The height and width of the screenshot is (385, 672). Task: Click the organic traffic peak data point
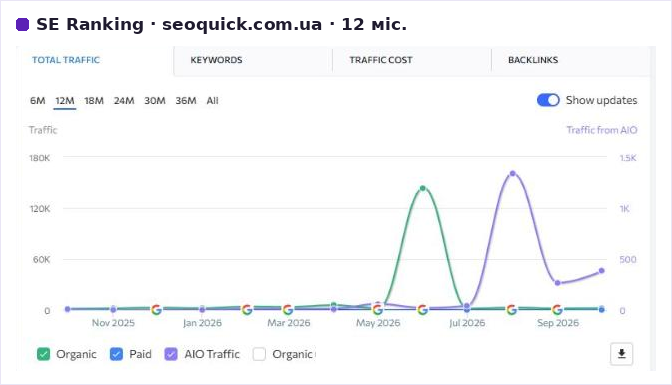tap(423, 188)
